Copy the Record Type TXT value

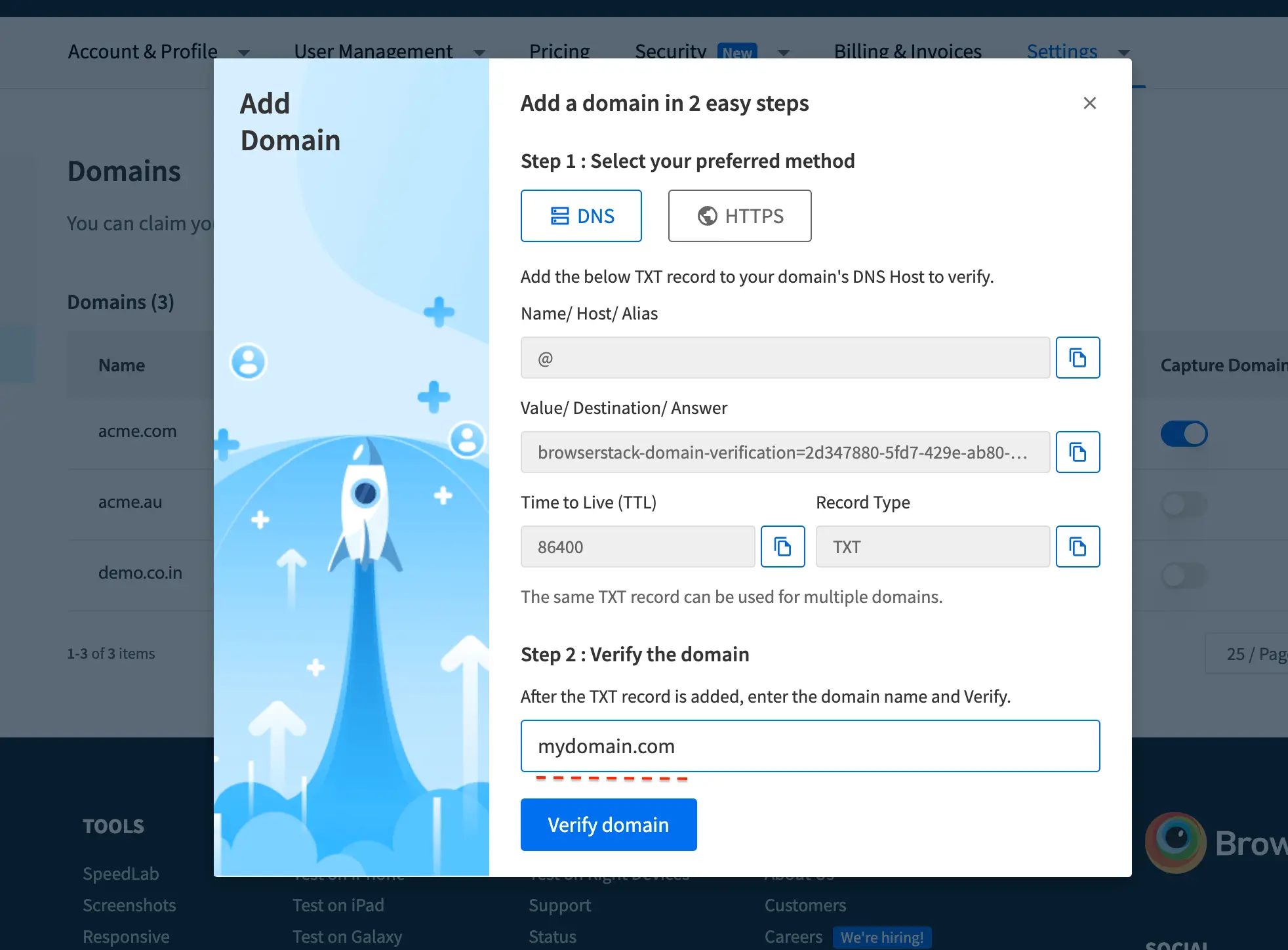(1077, 547)
